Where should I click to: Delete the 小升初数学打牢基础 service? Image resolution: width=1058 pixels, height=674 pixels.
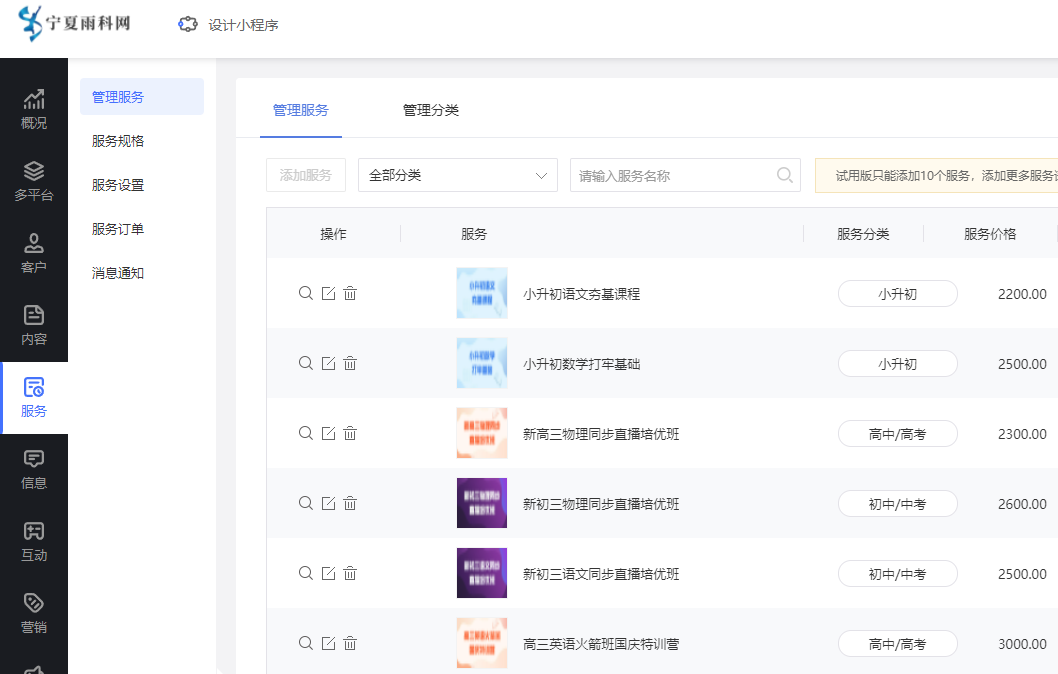click(x=350, y=363)
